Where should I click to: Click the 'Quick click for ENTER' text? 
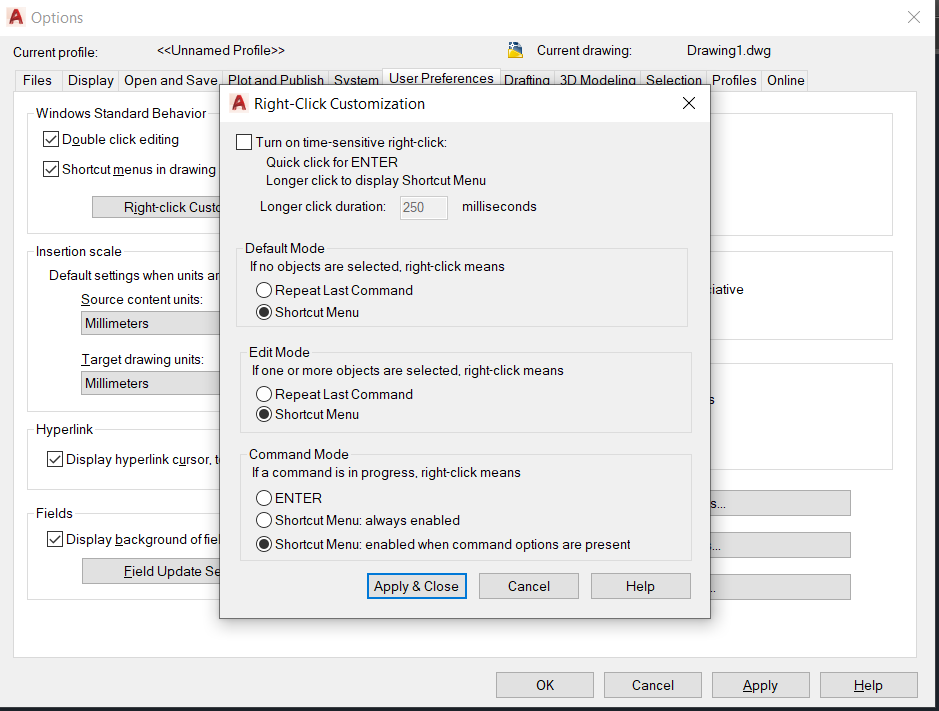point(332,162)
